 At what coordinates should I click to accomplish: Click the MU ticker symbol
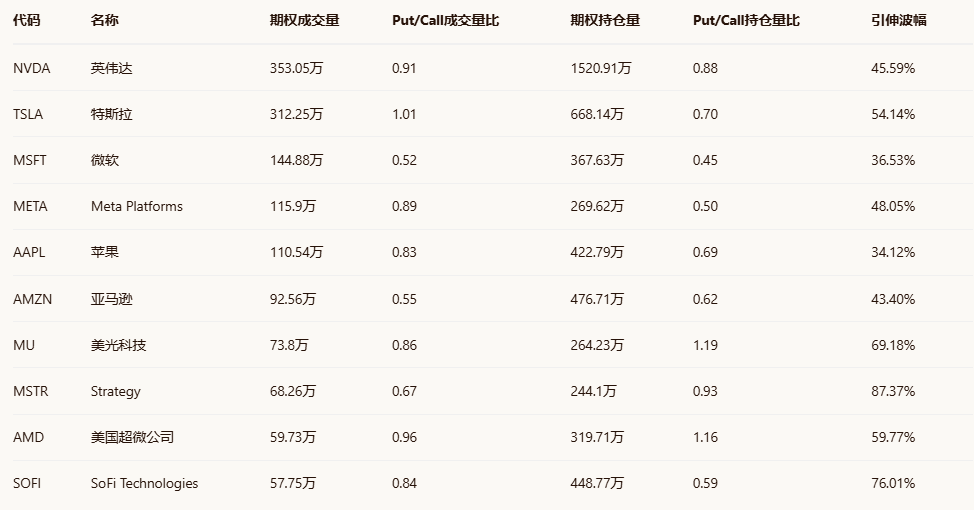24,345
